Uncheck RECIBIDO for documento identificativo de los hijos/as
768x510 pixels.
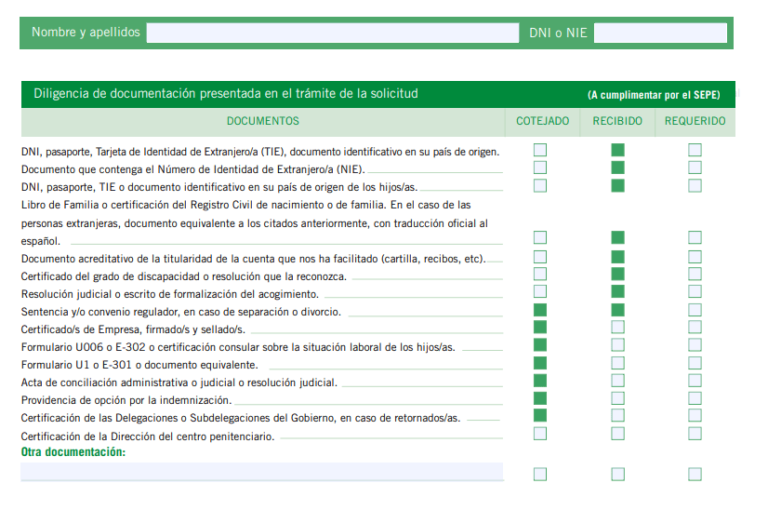pyautogui.click(x=618, y=186)
